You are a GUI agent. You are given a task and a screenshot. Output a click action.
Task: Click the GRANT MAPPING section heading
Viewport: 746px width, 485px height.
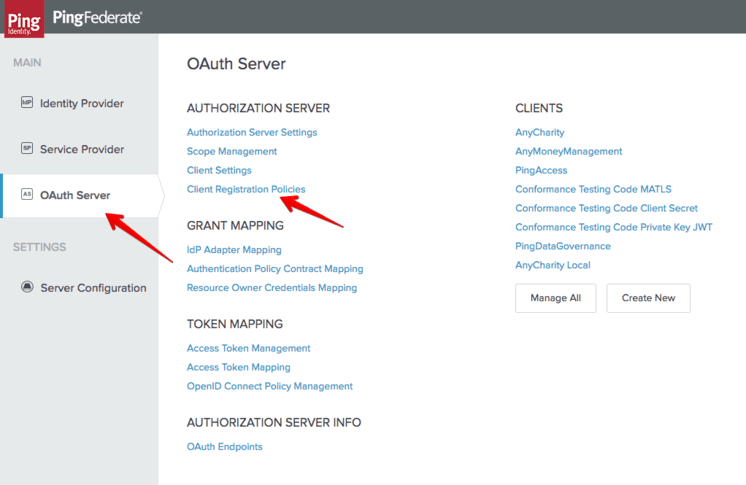tap(235, 226)
